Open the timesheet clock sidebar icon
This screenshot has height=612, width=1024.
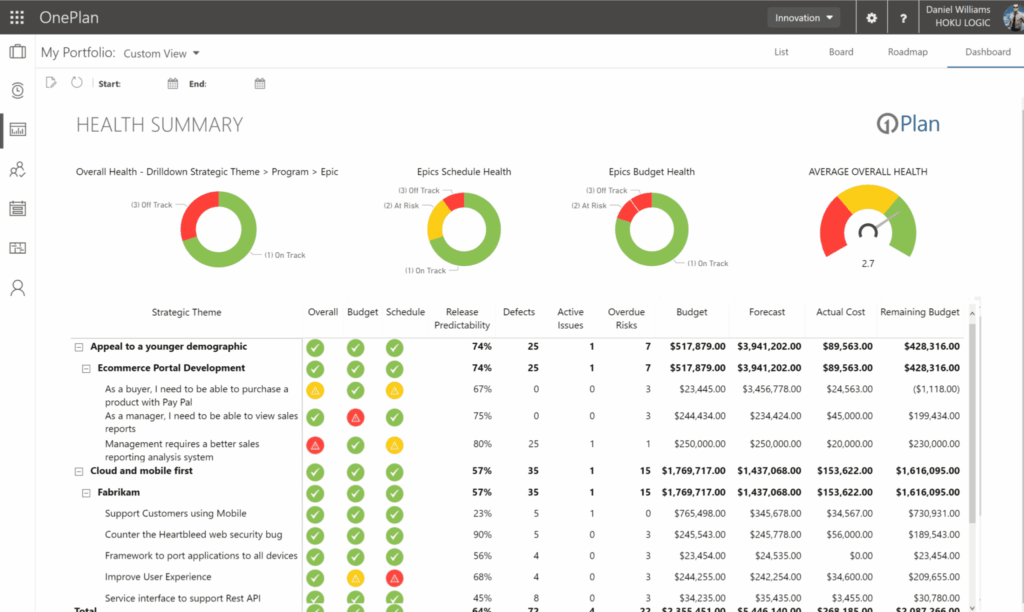[x=17, y=91]
